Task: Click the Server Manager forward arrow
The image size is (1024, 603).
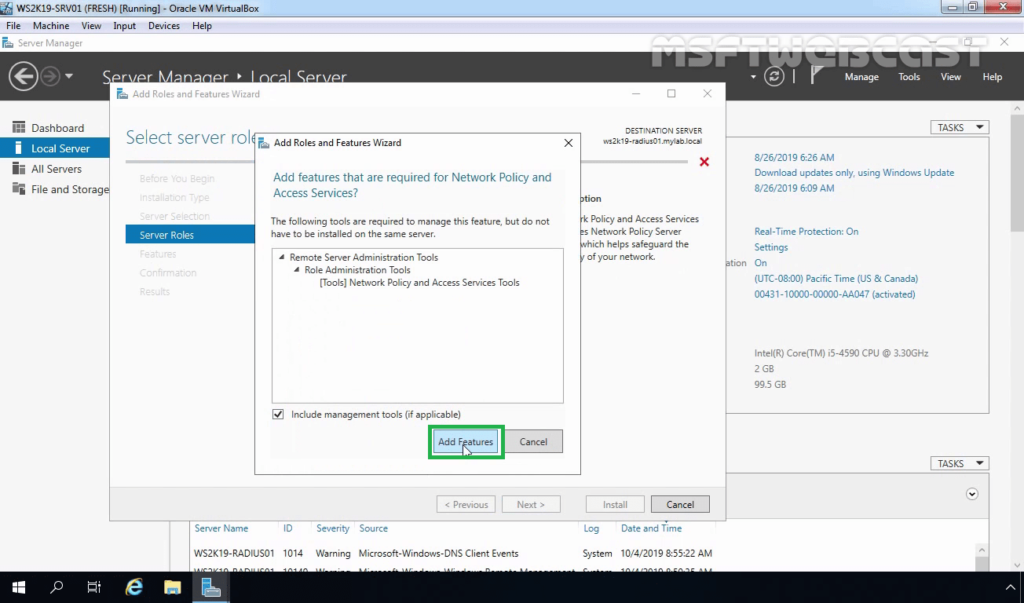Action: pyautogui.click(x=50, y=76)
